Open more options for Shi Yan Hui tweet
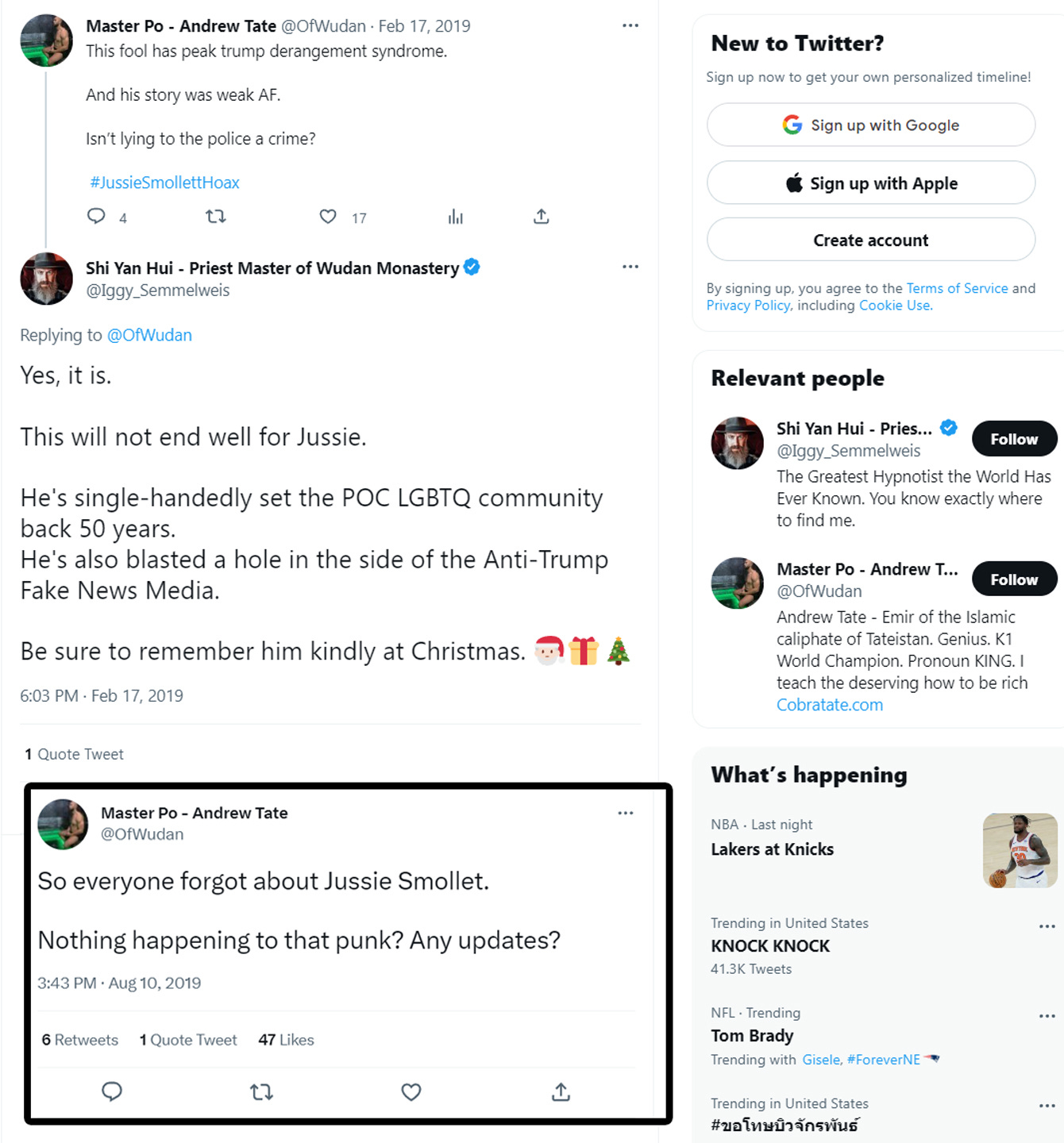1064x1143 pixels. (x=630, y=267)
